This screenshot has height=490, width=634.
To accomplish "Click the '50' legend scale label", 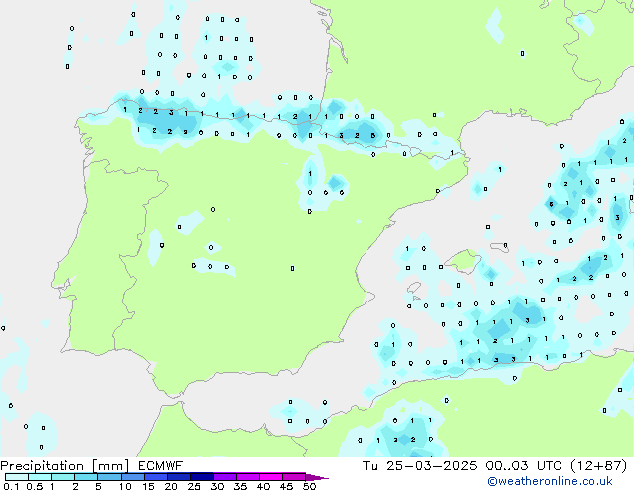I will (x=309, y=486).
